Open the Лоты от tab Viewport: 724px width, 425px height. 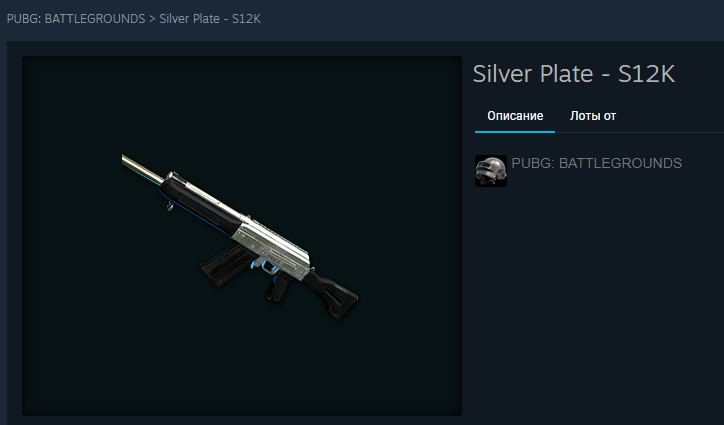593,116
